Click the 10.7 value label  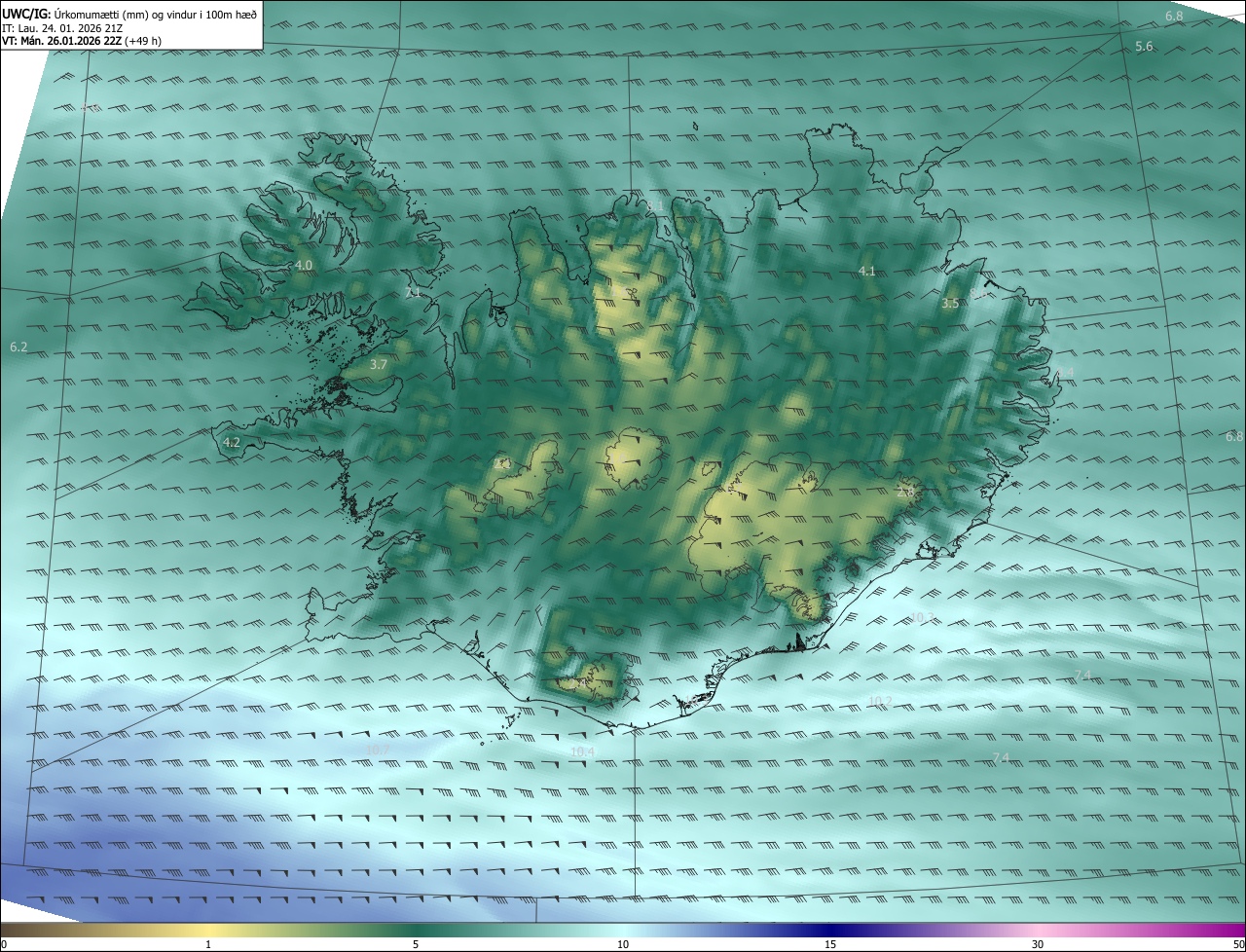[377, 749]
